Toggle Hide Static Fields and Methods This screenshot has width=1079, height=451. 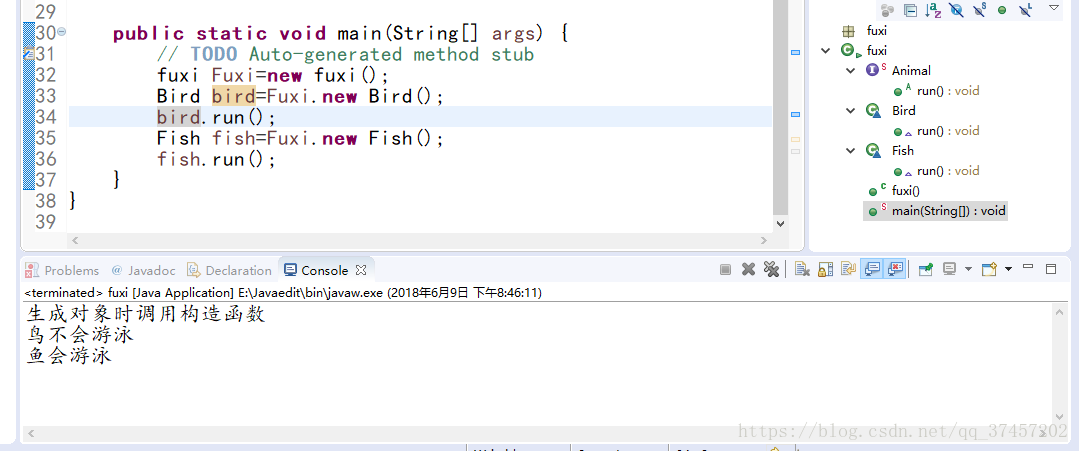click(979, 10)
